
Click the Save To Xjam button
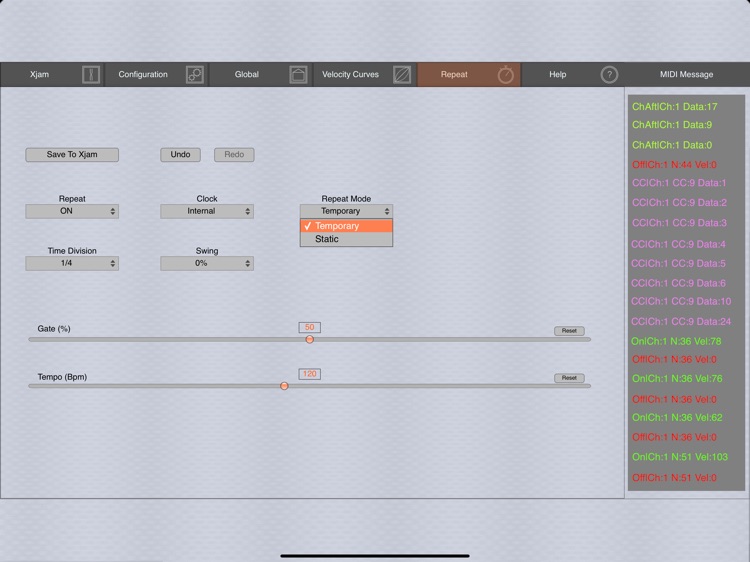click(x=72, y=154)
